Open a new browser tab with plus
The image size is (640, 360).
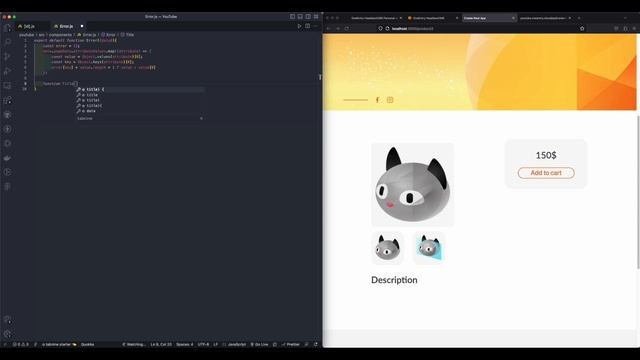click(x=579, y=18)
